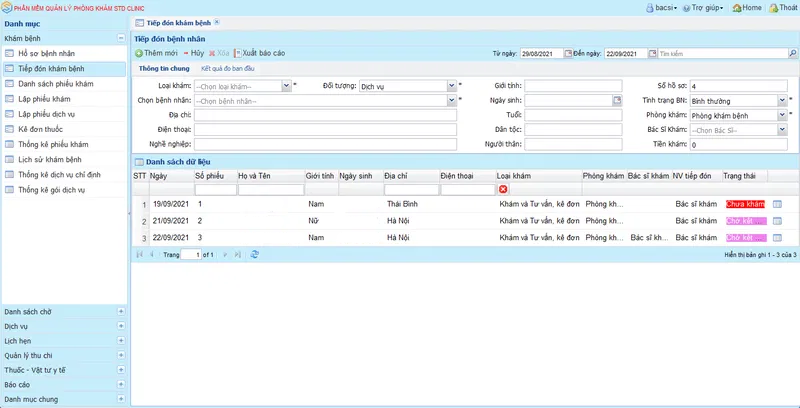
Task: Open the Ngày sinh calendar picker
Action: pos(617,101)
